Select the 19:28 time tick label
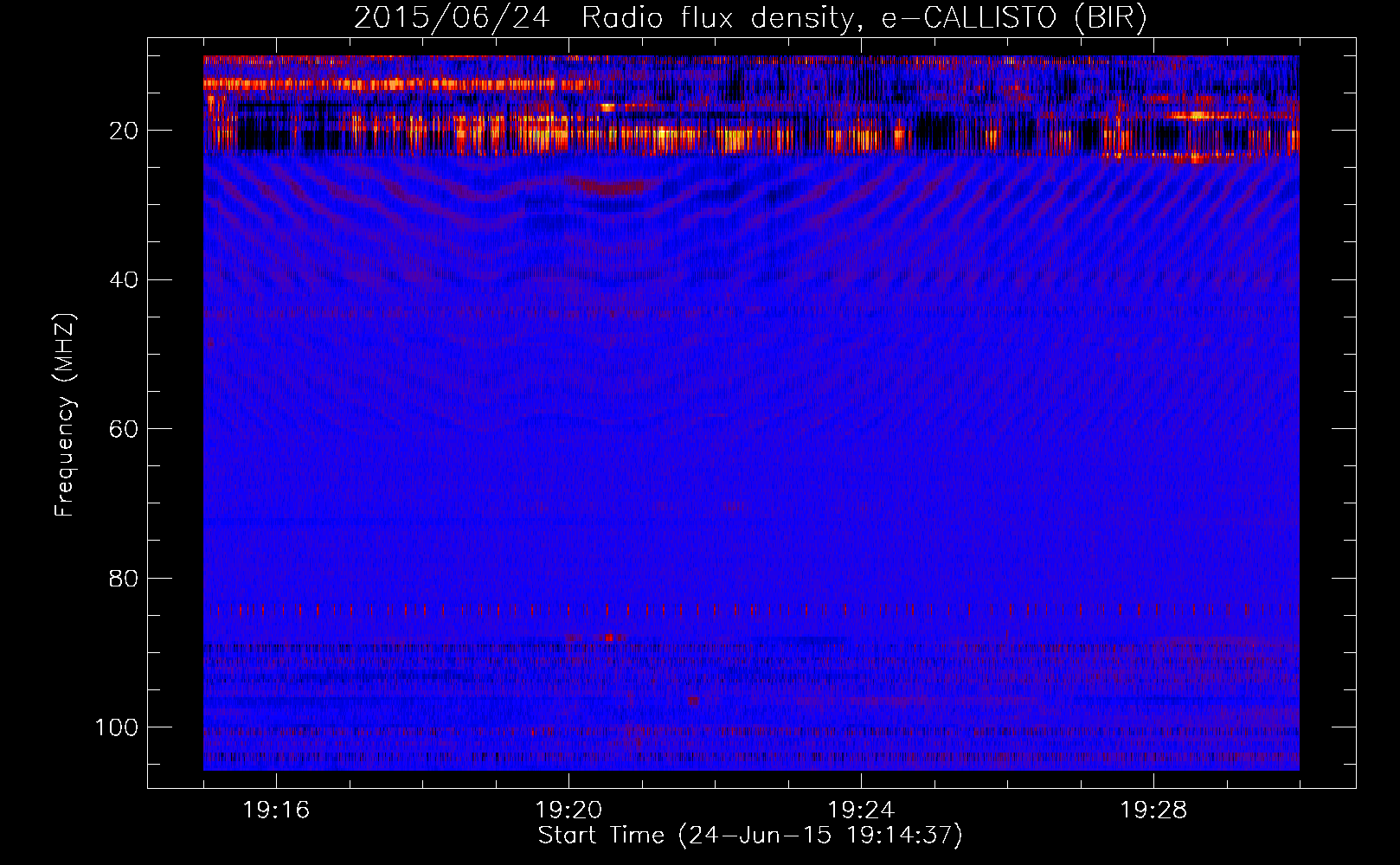 click(x=1153, y=811)
